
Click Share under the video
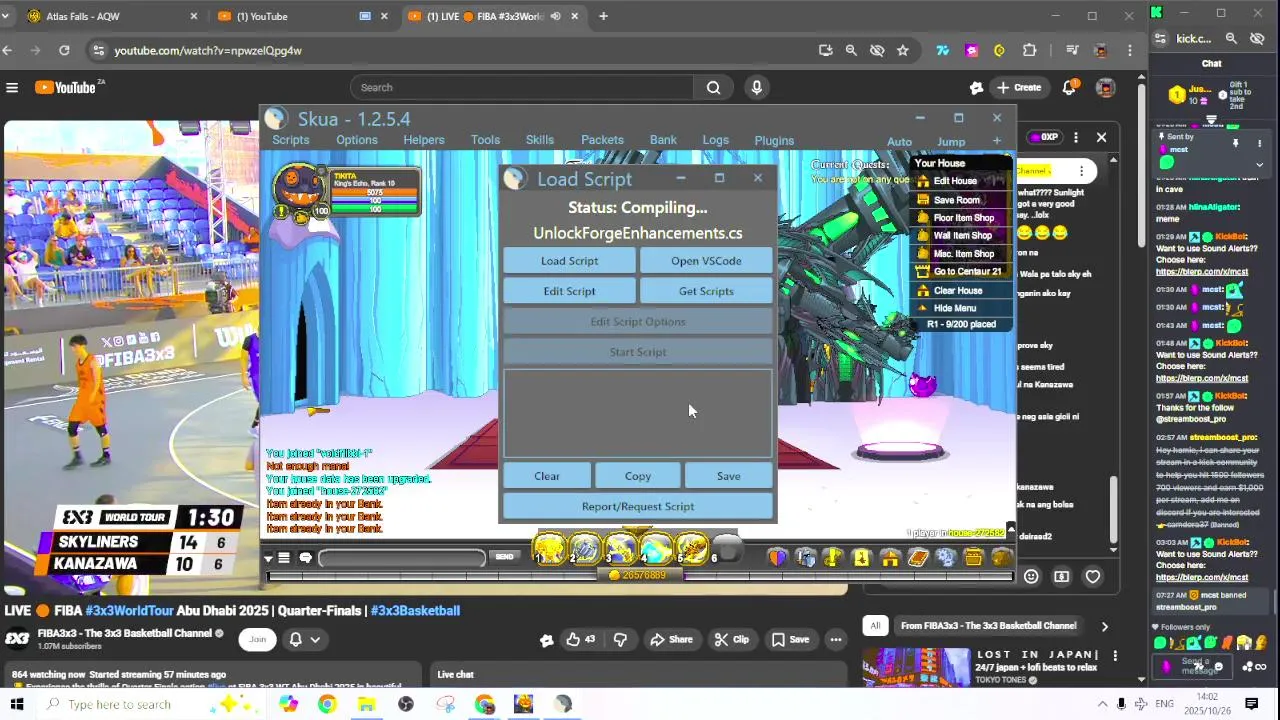(x=671, y=639)
